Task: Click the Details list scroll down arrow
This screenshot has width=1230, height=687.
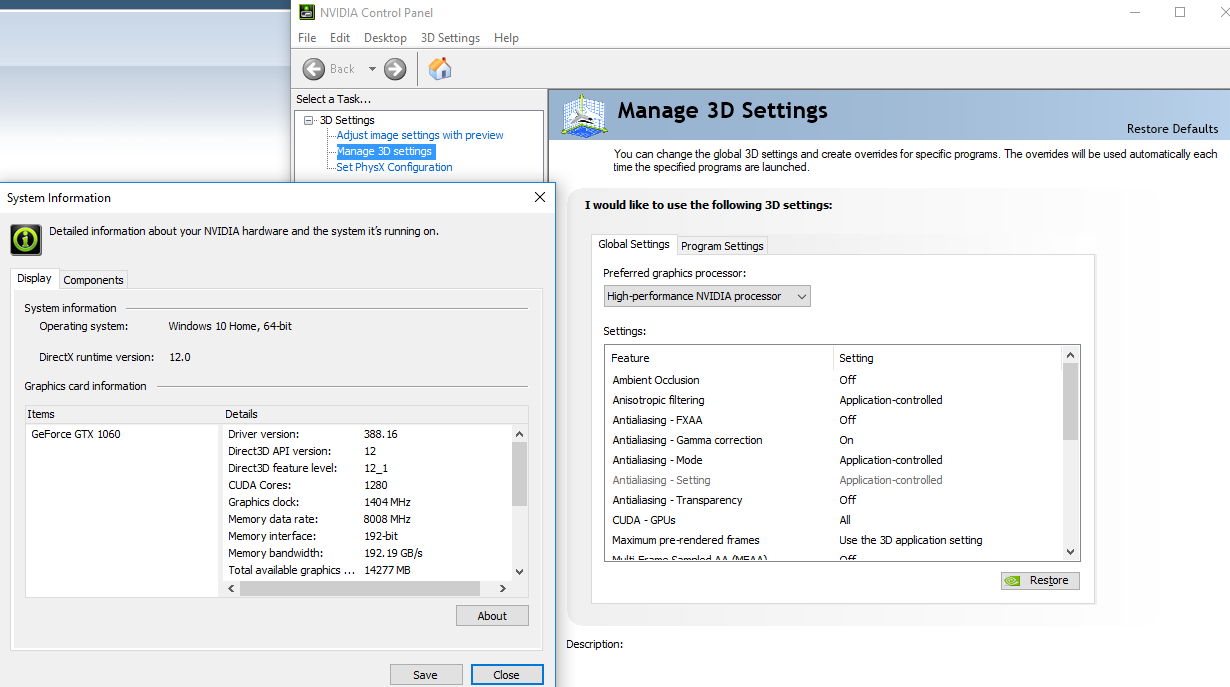Action: pos(519,571)
